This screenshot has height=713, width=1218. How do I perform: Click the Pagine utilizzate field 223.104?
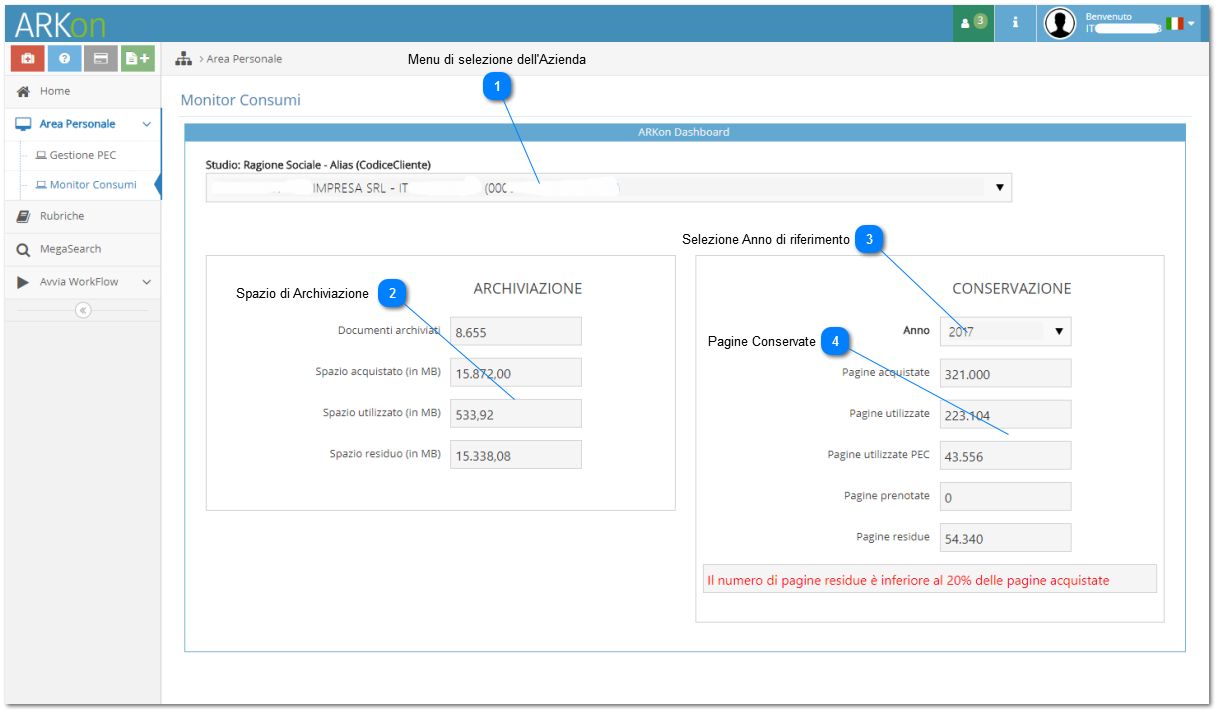pos(1005,414)
